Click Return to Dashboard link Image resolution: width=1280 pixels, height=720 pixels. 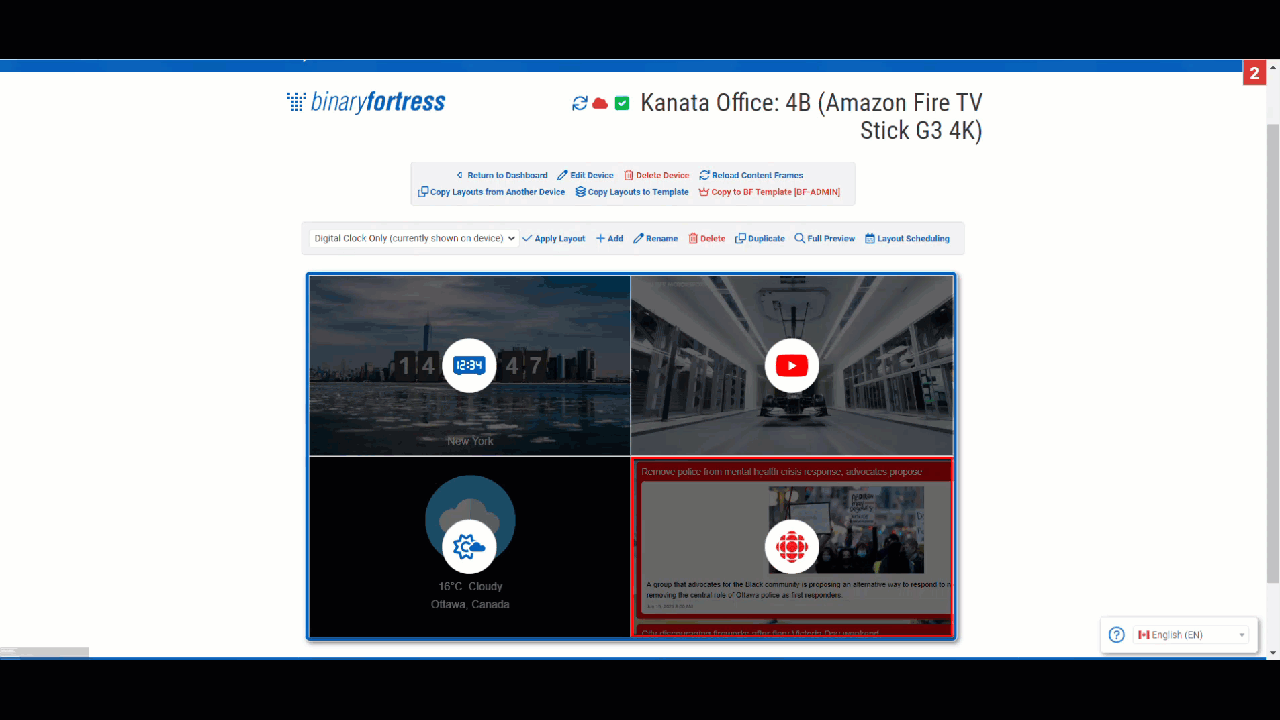click(x=501, y=175)
